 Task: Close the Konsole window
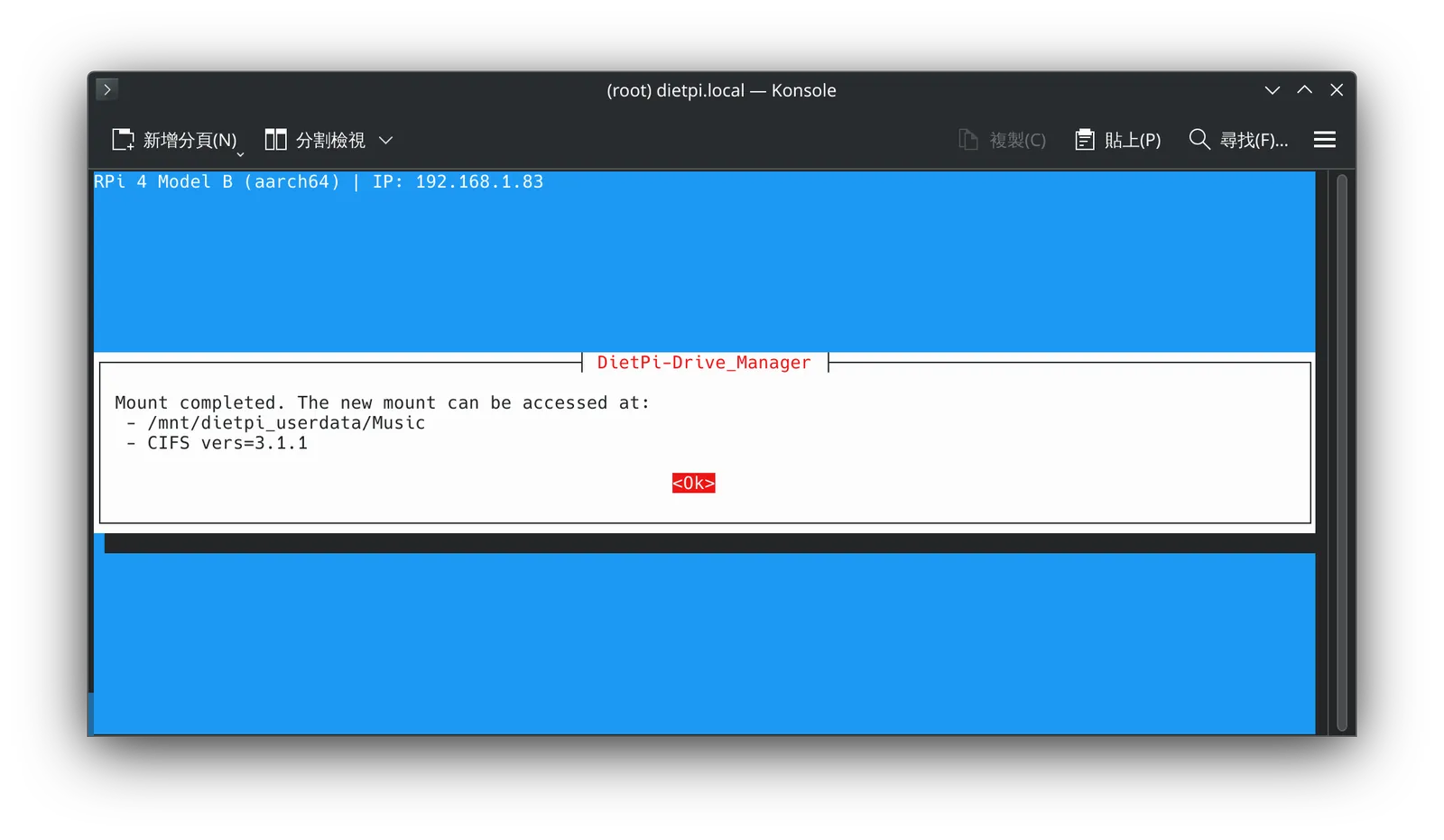[x=1337, y=90]
